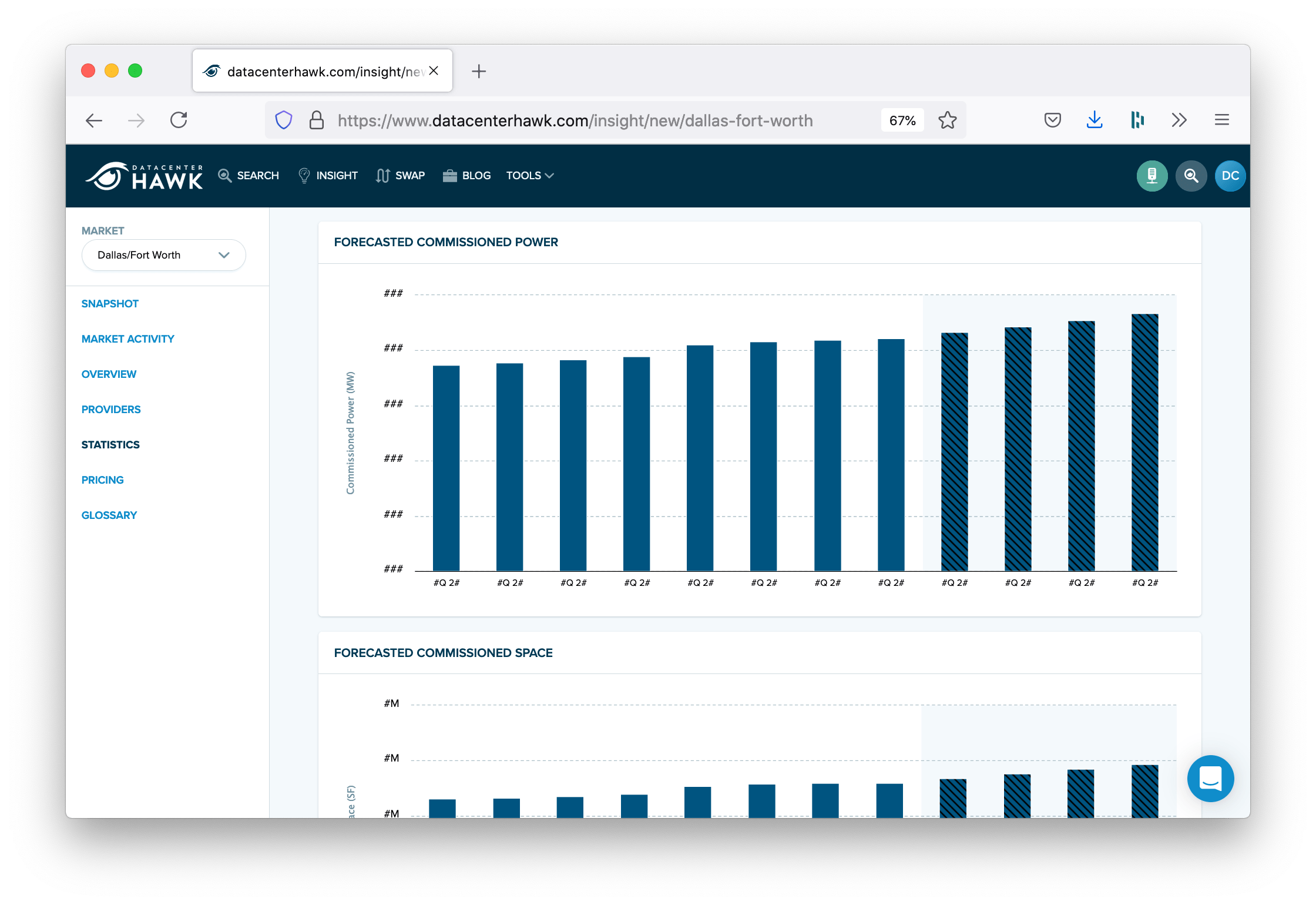This screenshot has width=1316, height=905.
Task: Click the first hatched forecast bar in power chart
Action: click(954, 451)
